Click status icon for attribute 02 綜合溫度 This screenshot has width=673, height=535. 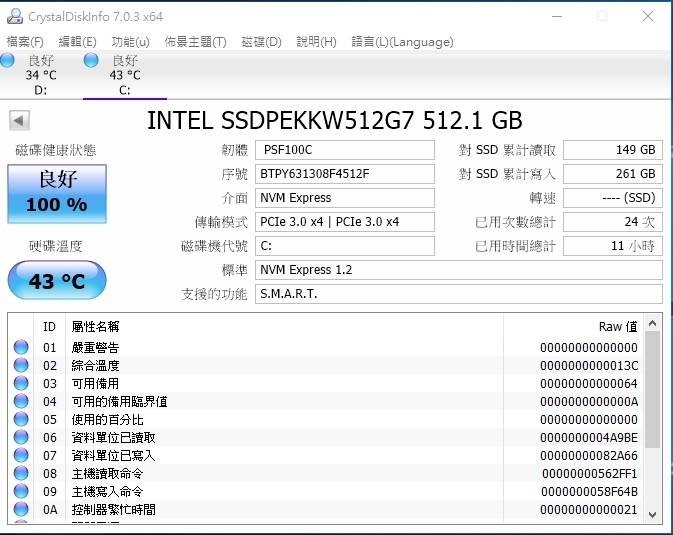pyautogui.click(x=21, y=365)
